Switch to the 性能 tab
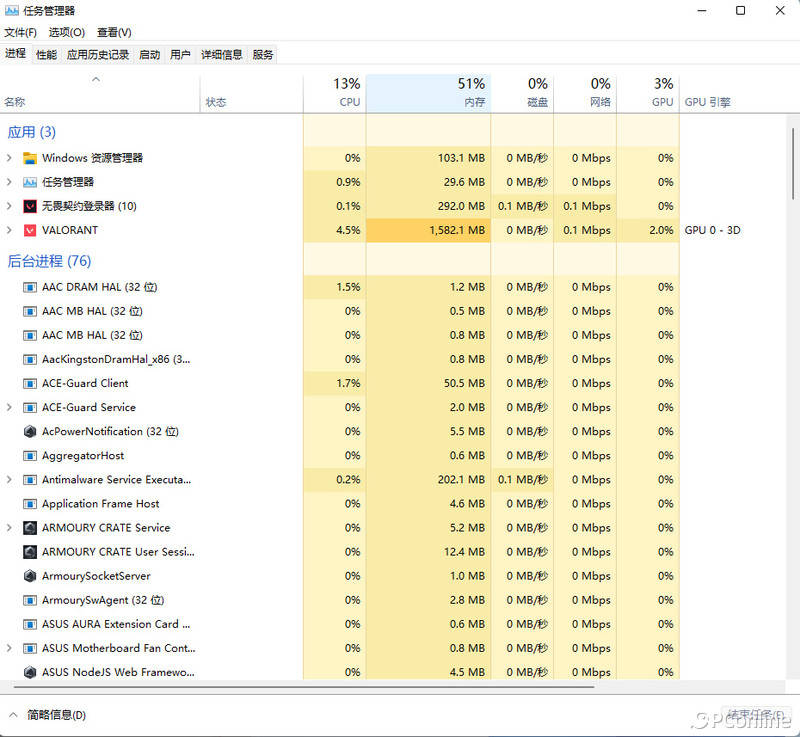Viewport: 800px width, 737px height. (x=46, y=55)
